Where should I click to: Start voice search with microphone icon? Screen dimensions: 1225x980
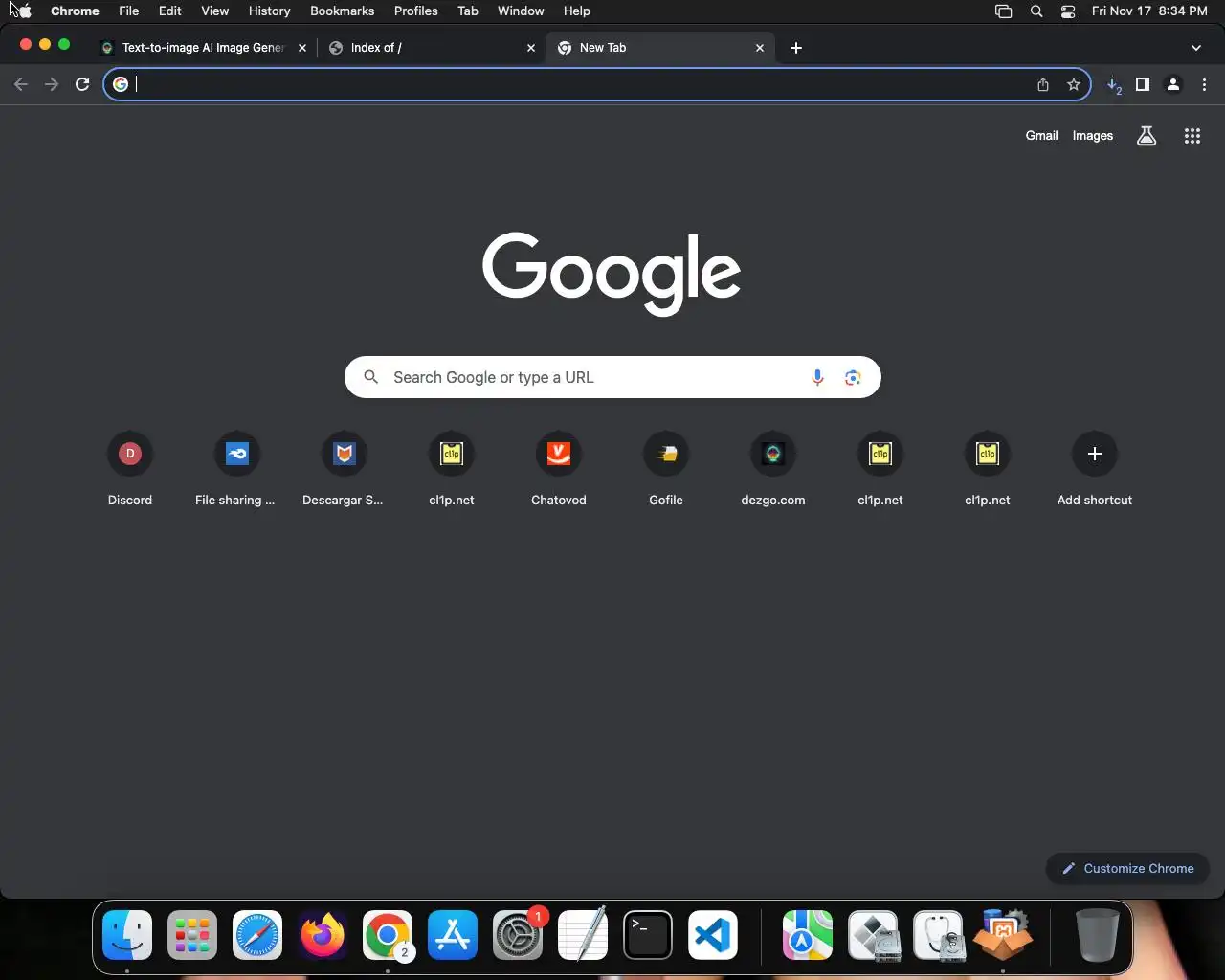[x=817, y=377]
